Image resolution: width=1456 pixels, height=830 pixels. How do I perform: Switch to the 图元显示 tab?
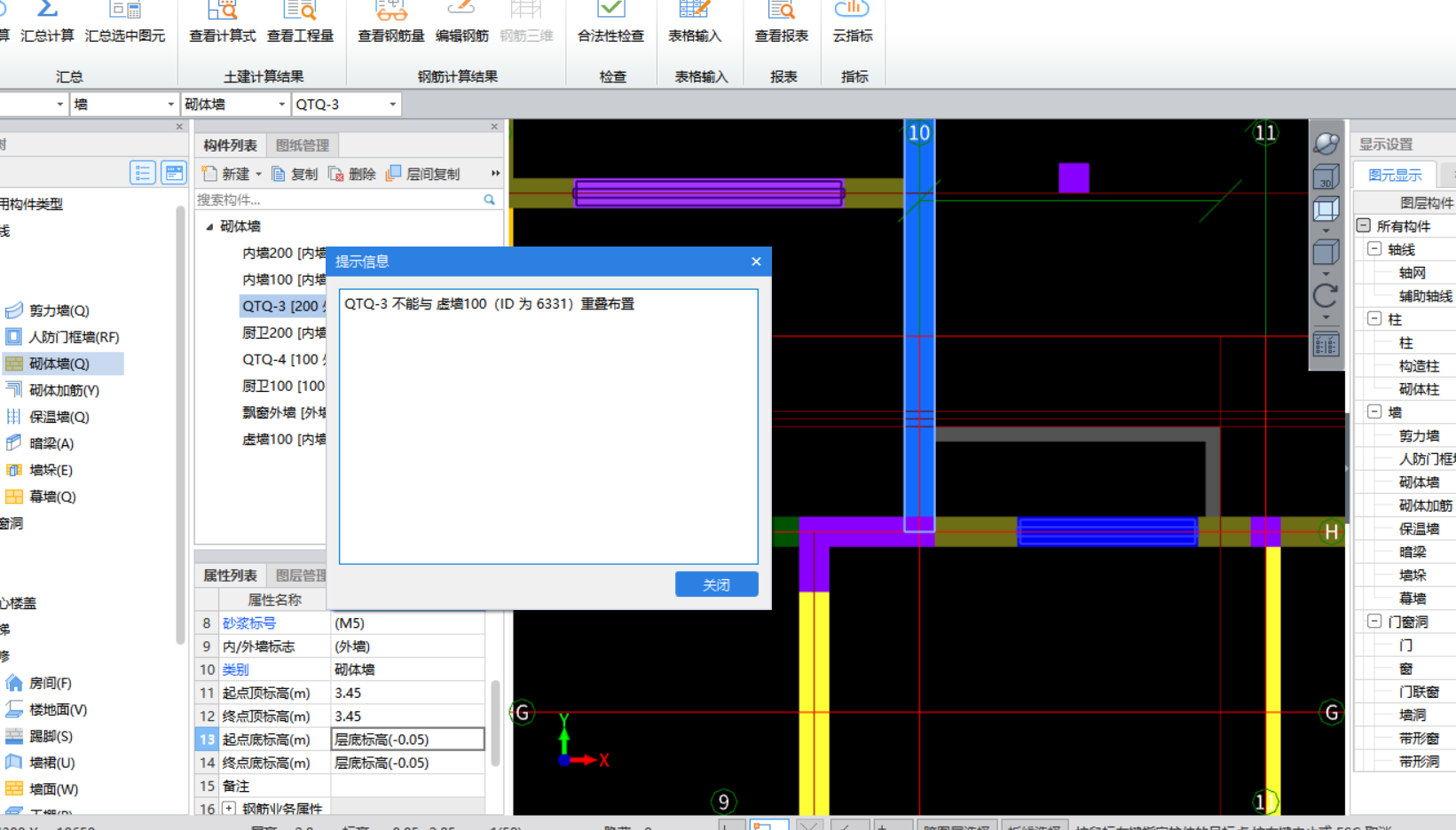(x=1395, y=175)
